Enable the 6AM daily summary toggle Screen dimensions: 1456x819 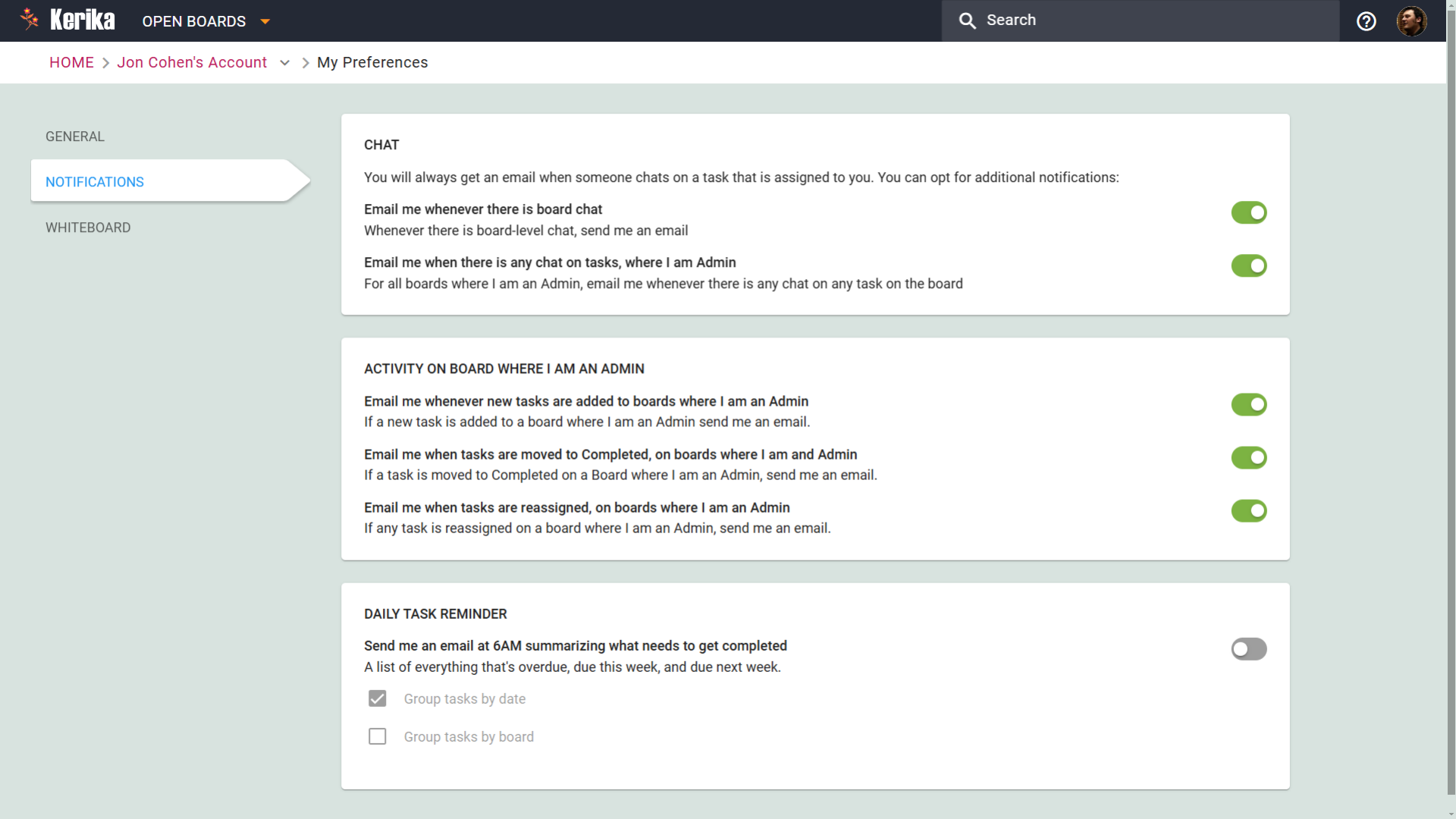click(1248, 649)
